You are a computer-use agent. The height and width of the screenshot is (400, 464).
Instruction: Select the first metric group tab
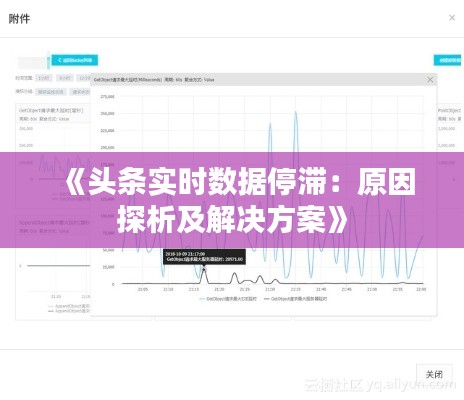(x=50, y=92)
